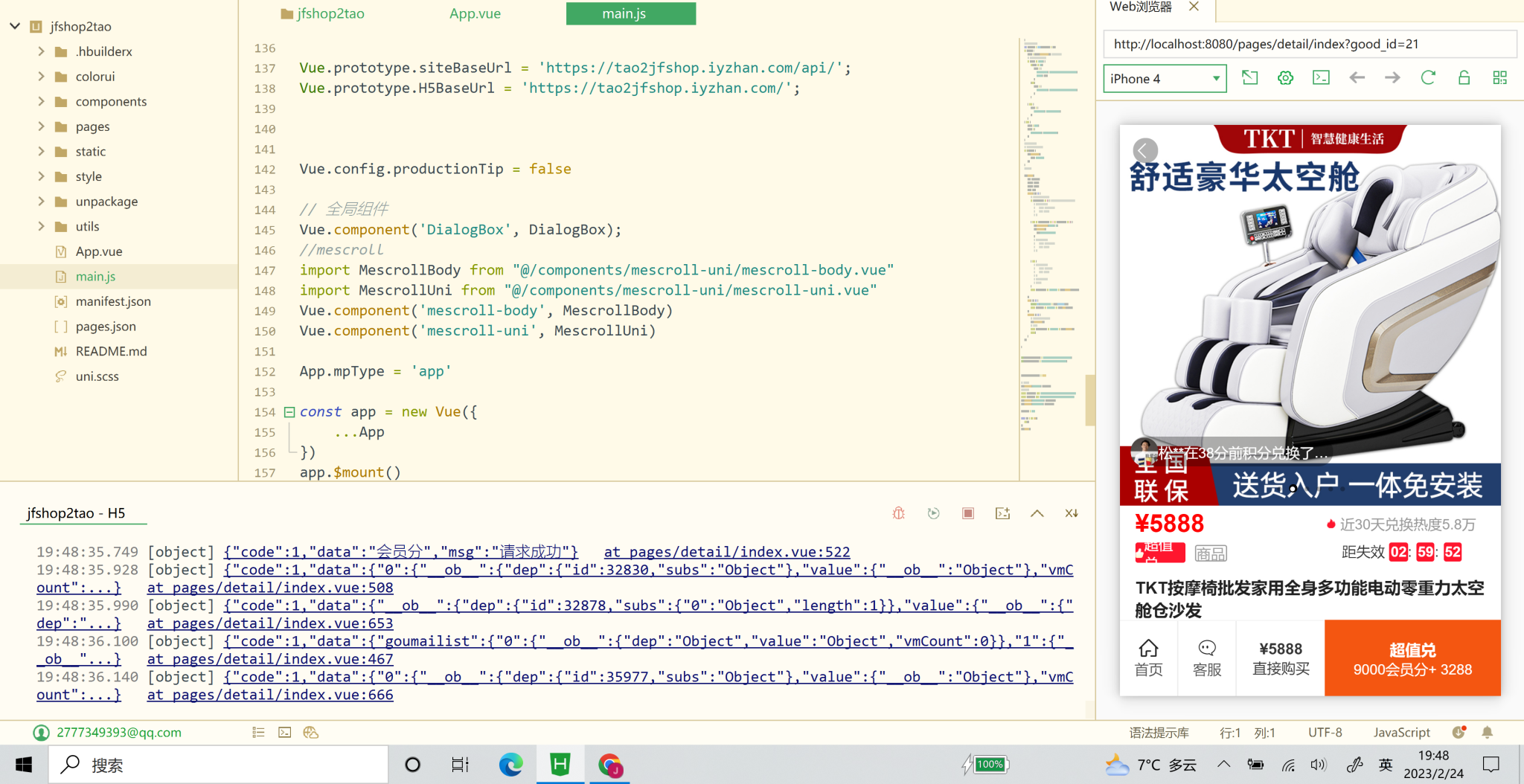The image size is (1524, 784).
Task: Open a new terminal from console toolbar
Action: 1002,513
